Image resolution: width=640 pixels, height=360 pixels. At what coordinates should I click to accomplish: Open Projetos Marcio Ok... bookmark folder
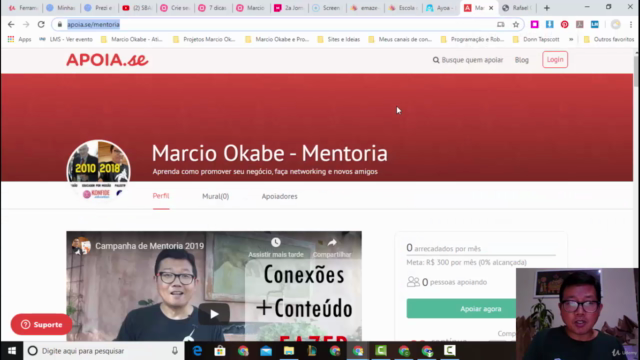click(x=204, y=39)
